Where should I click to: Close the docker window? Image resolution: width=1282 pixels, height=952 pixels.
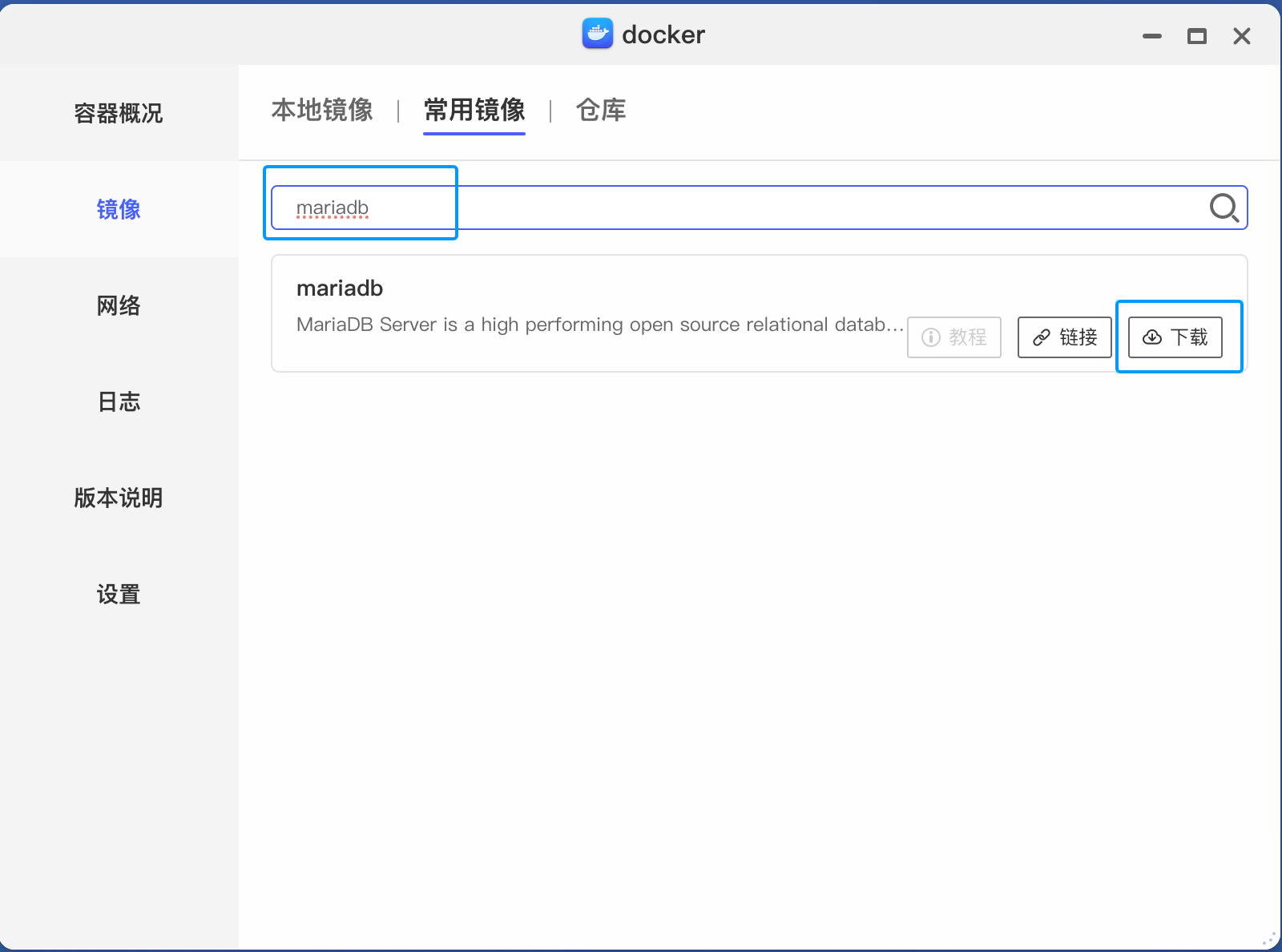coord(1242,36)
